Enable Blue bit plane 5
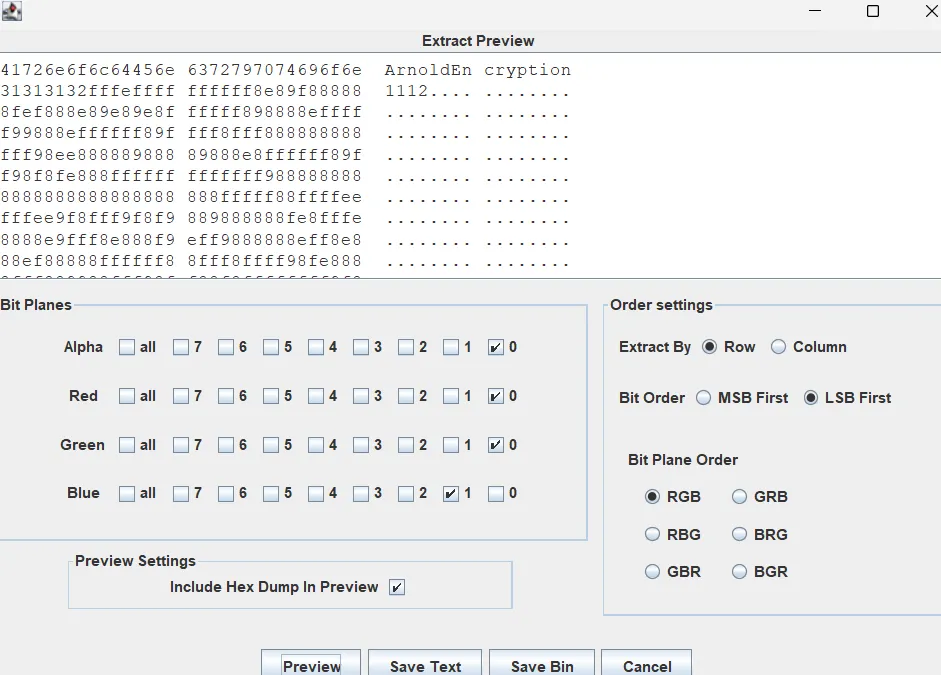Screen dimensions: 941x675 pos(271,494)
